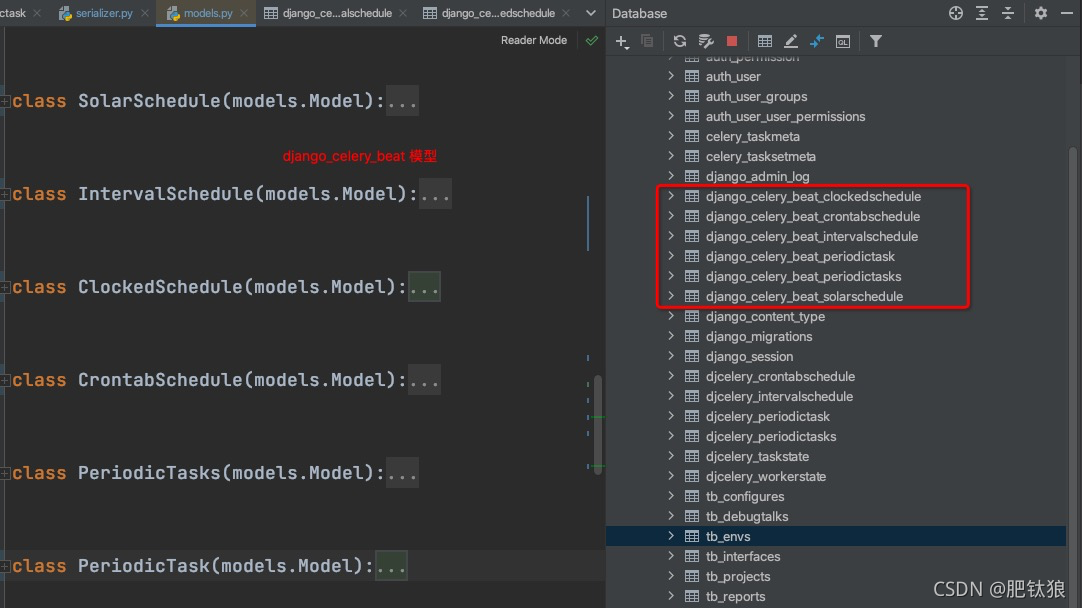Hide the Database panel with minus icon
This screenshot has width=1082, height=608.
pos(1067,13)
